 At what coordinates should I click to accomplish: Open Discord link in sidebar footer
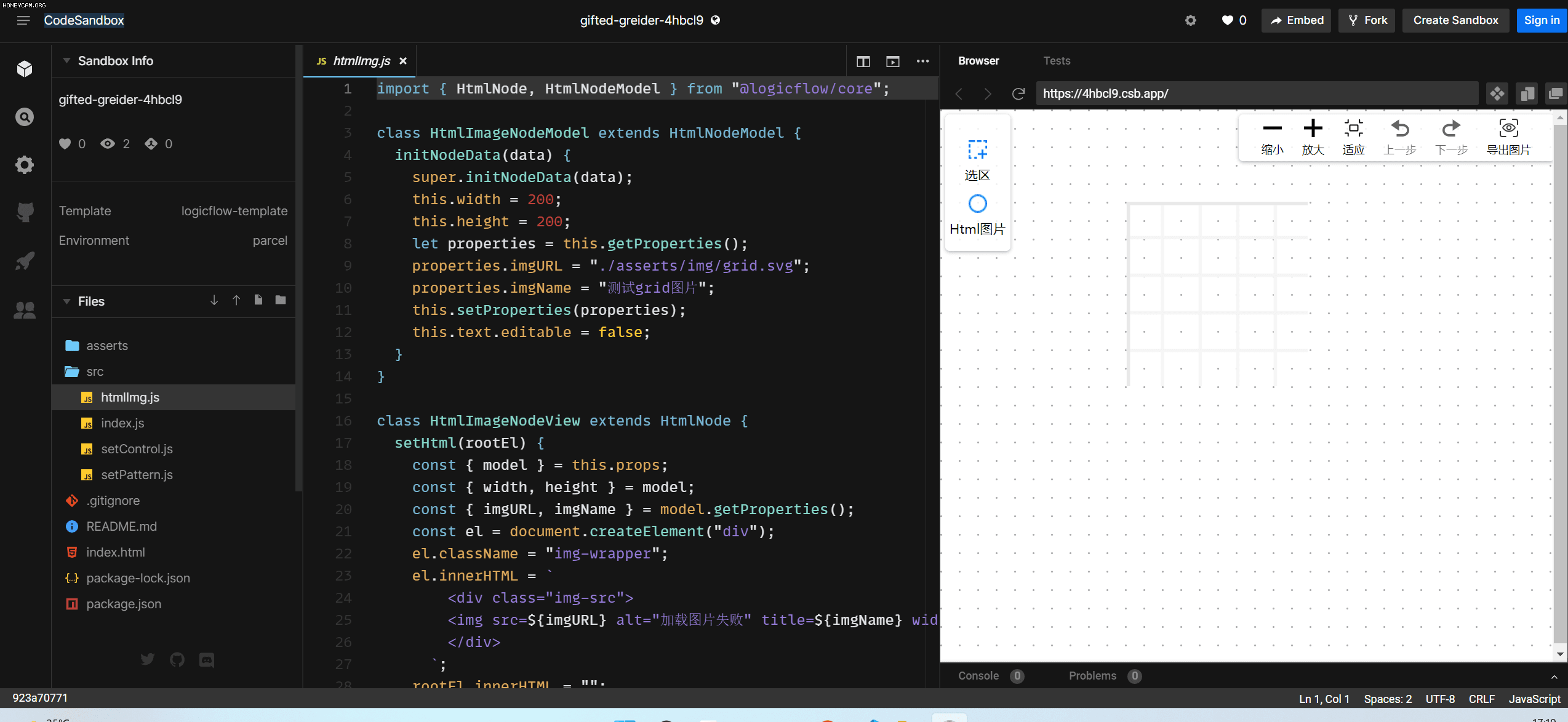(x=207, y=659)
